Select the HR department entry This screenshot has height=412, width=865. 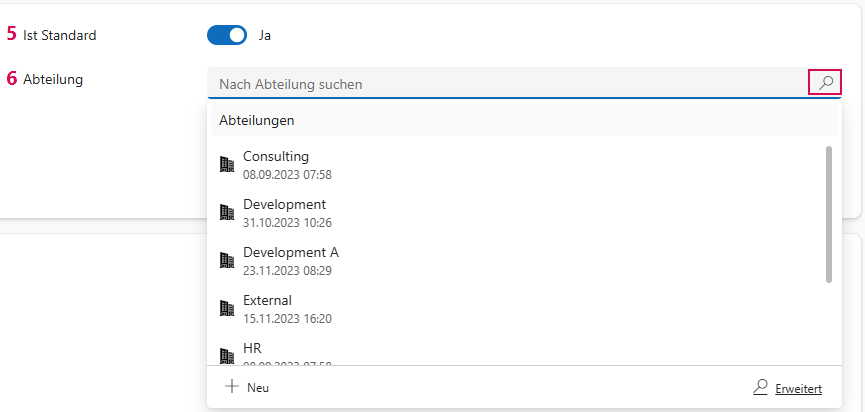tap(252, 348)
